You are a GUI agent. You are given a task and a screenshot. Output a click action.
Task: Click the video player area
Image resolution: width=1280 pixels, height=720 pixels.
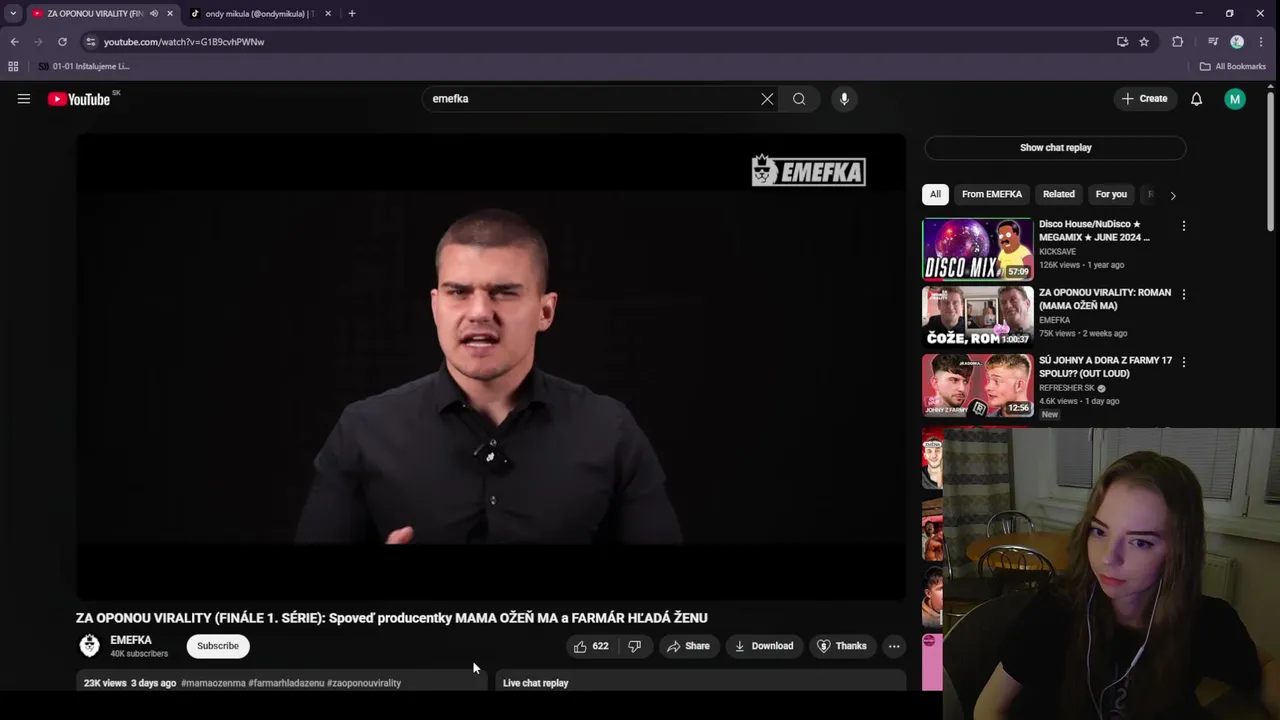pos(491,366)
